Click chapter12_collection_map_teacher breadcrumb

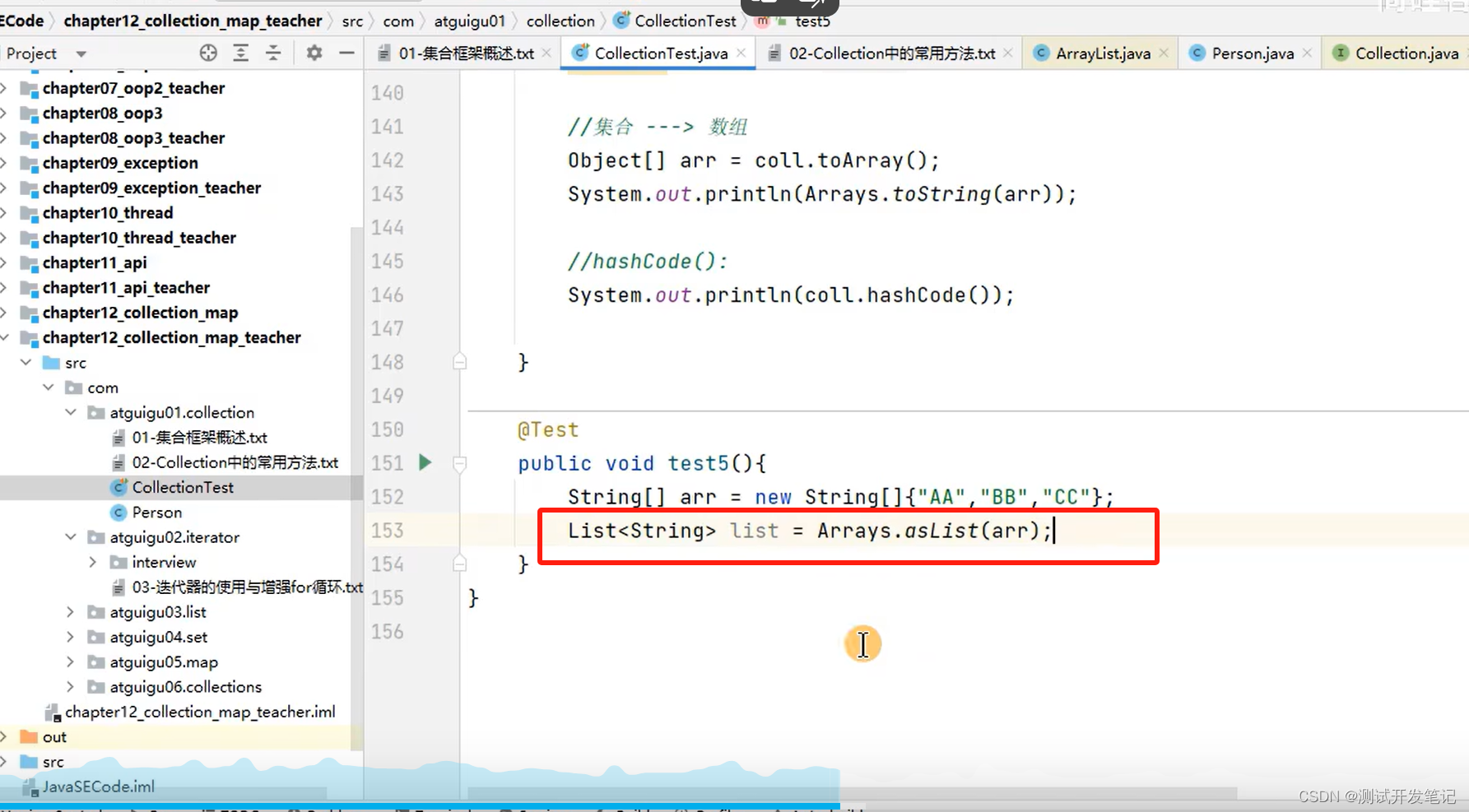[193, 21]
